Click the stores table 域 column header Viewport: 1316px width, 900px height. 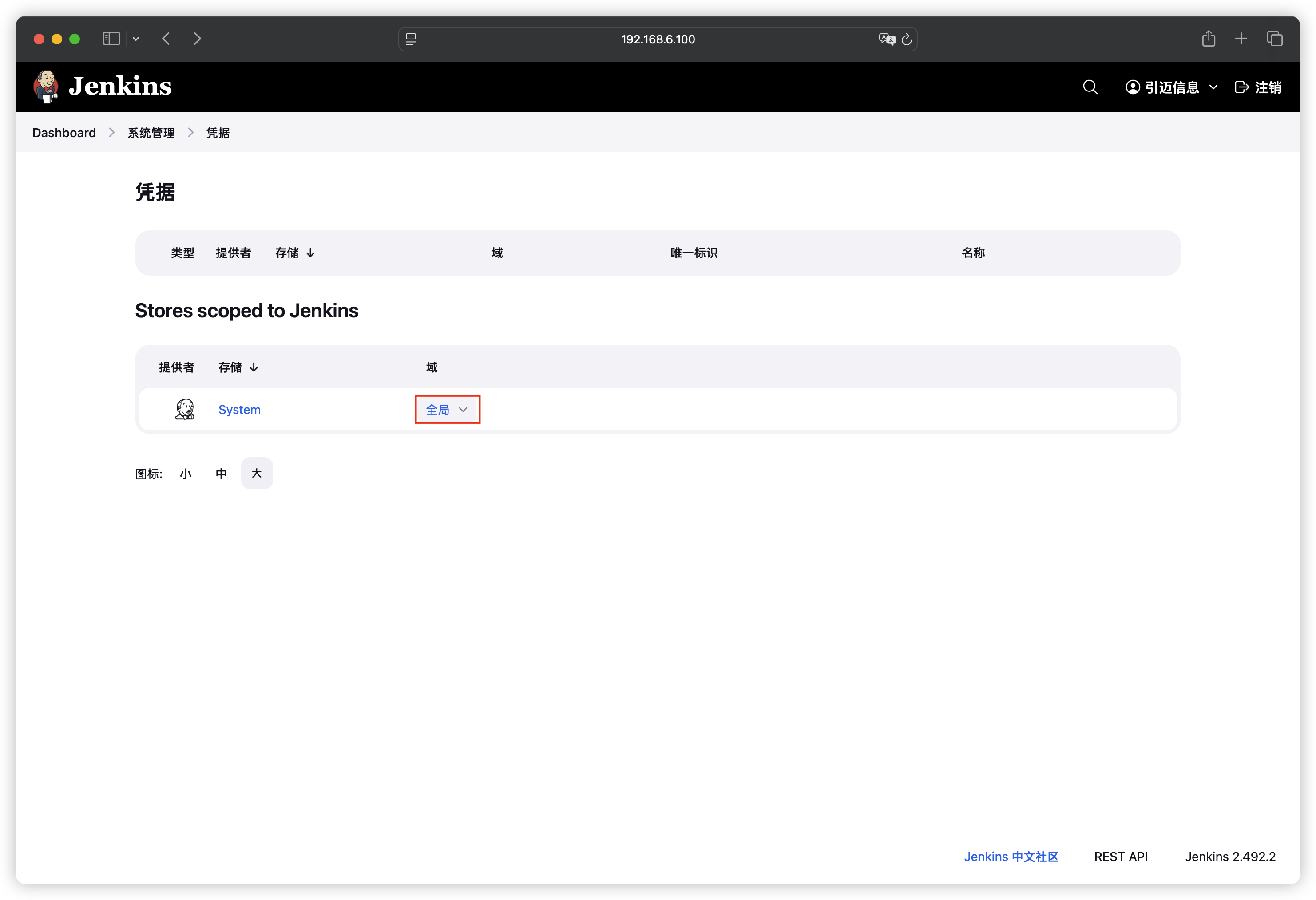click(432, 367)
